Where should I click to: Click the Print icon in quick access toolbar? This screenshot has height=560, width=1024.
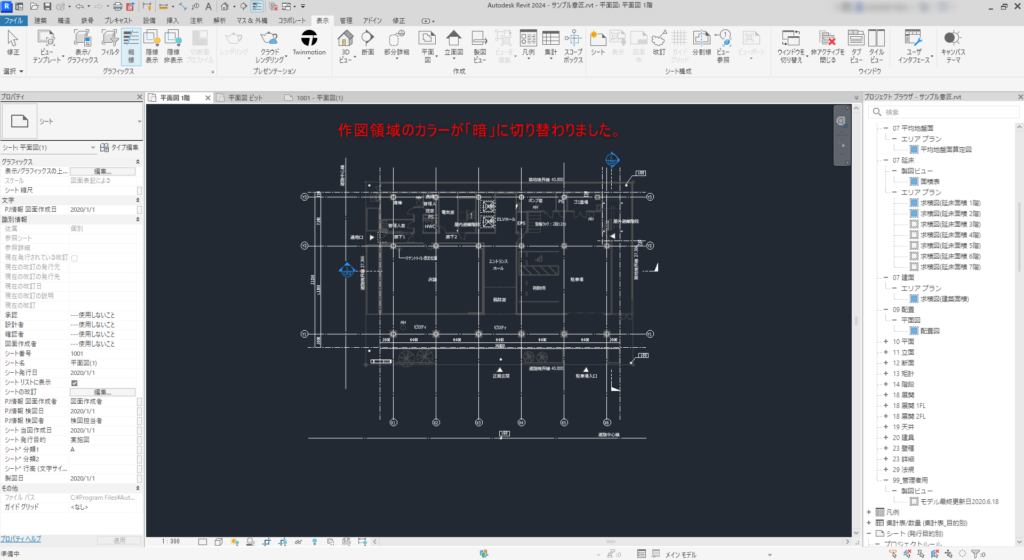[x=118, y=7]
